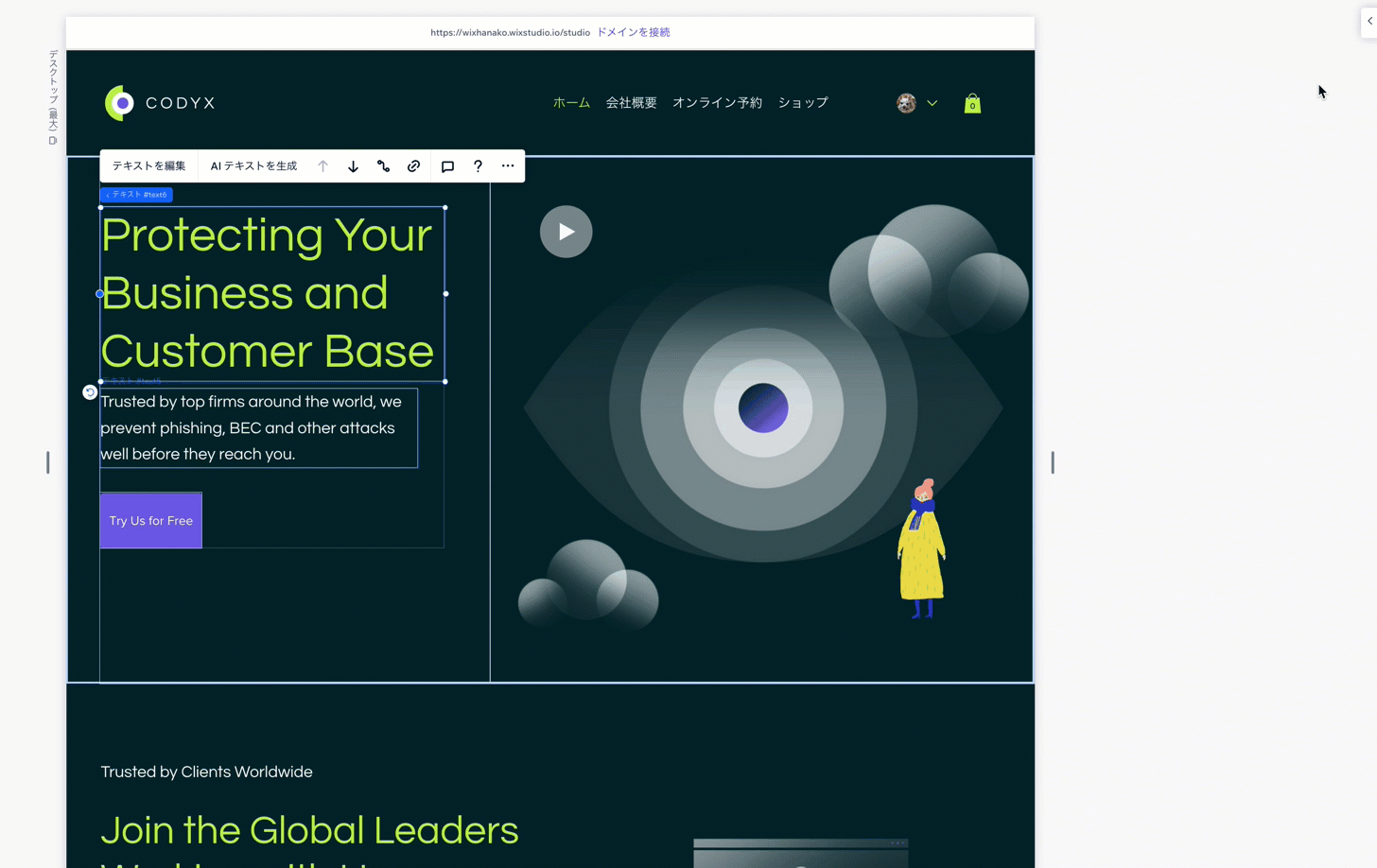The image size is (1377, 868).
Task: Click the link chain icon
Action: (x=413, y=166)
